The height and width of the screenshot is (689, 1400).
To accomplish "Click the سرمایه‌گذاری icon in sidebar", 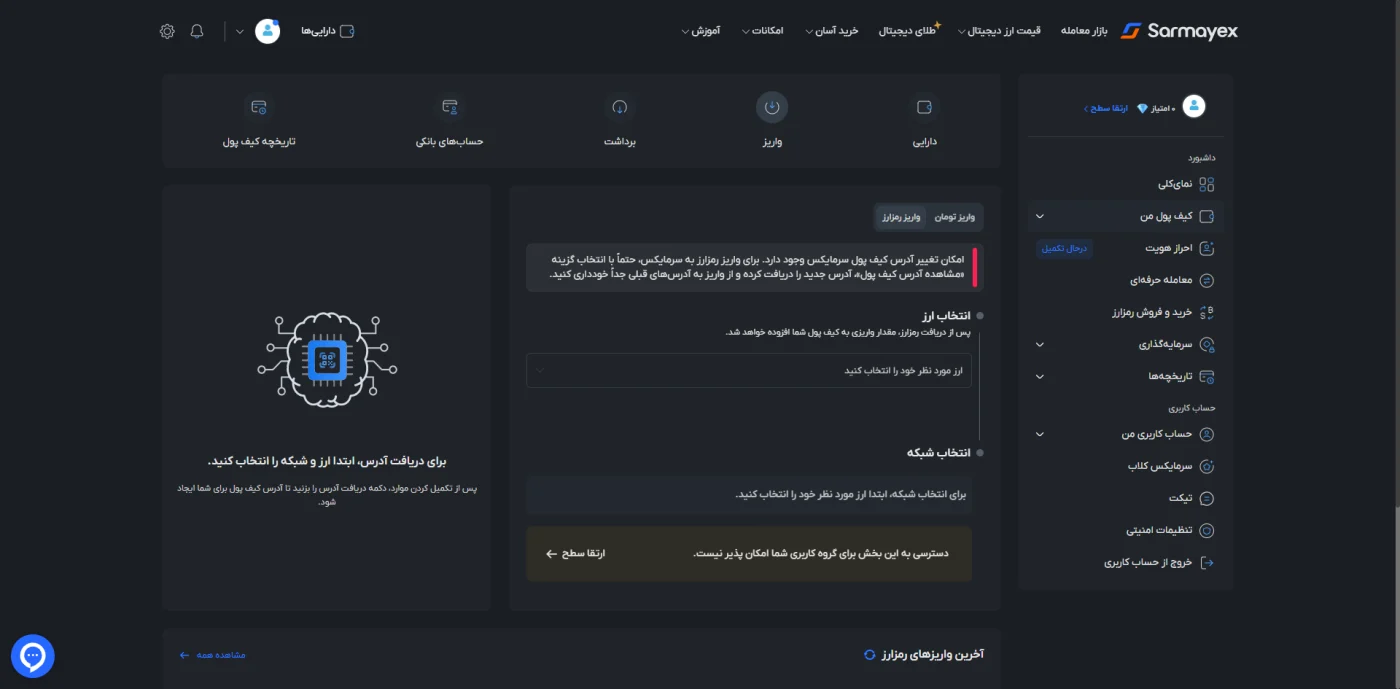I will (x=1207, y=344).
